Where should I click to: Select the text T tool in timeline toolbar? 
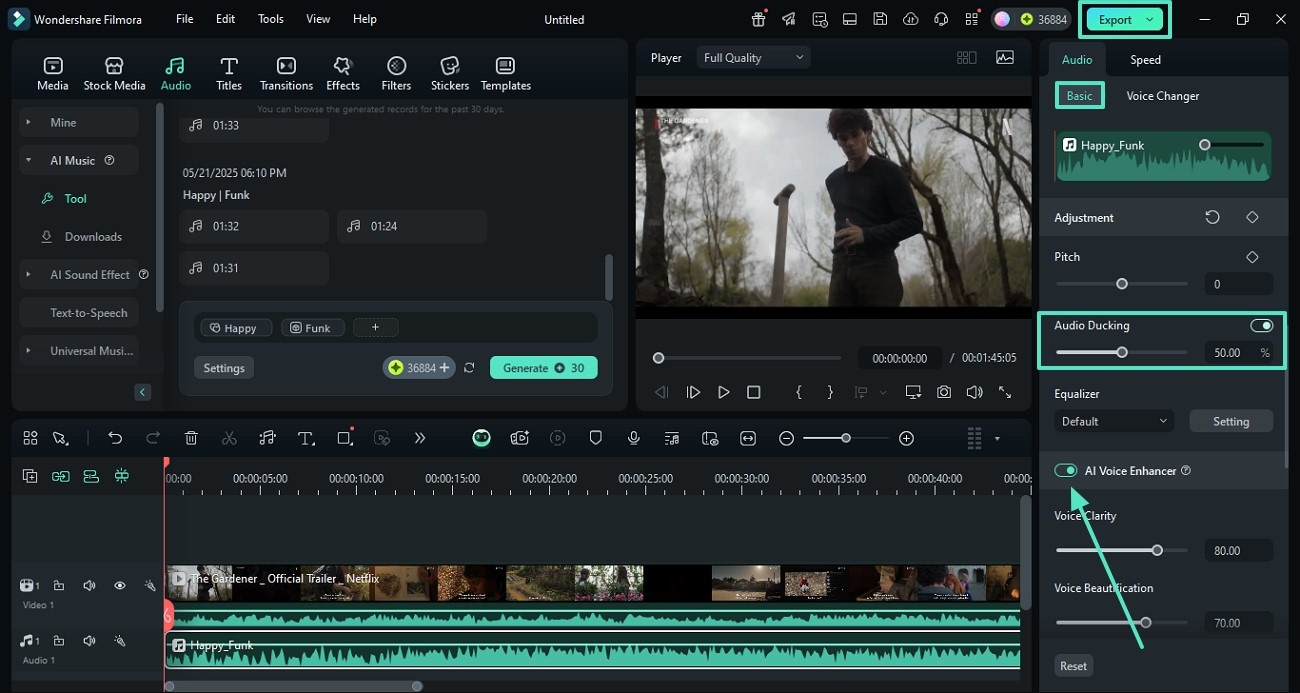306,438
